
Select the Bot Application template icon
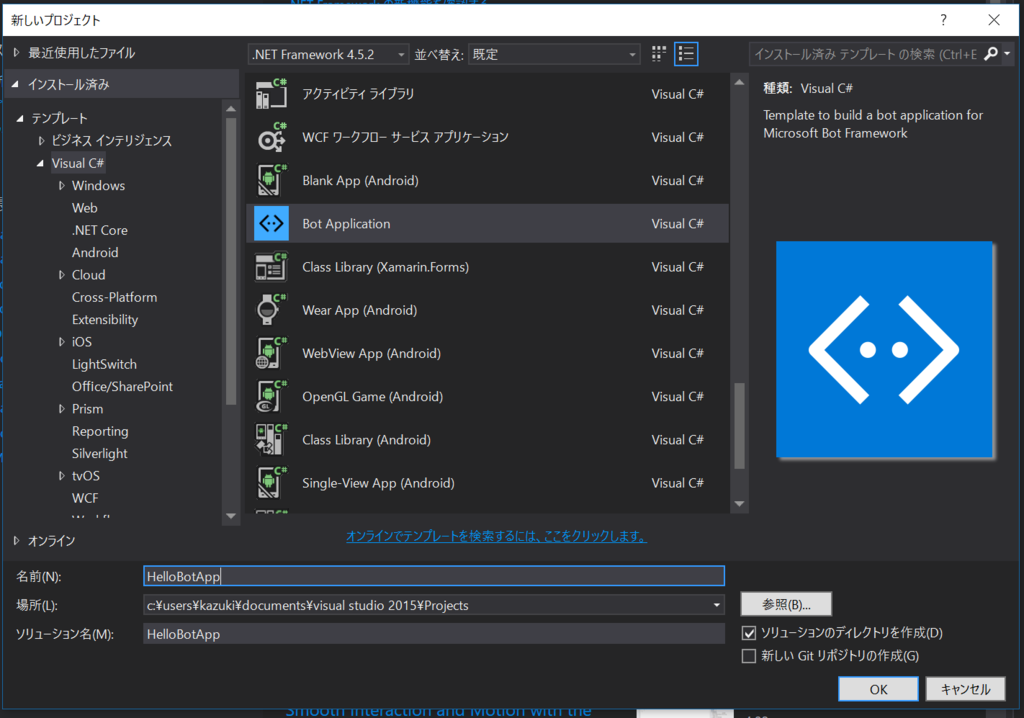point(271,223)
